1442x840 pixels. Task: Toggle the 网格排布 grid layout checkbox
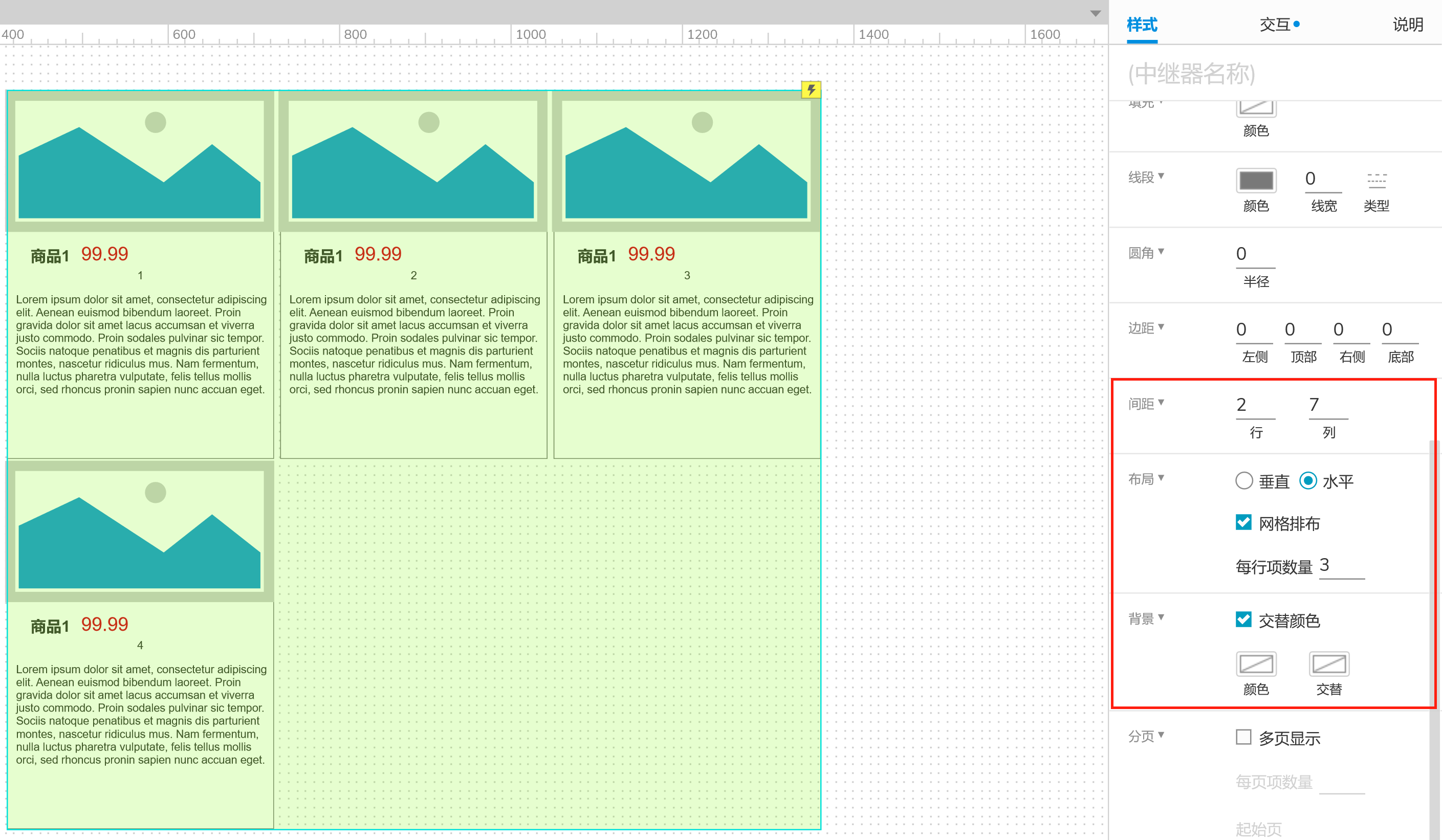pos(1243,522)
